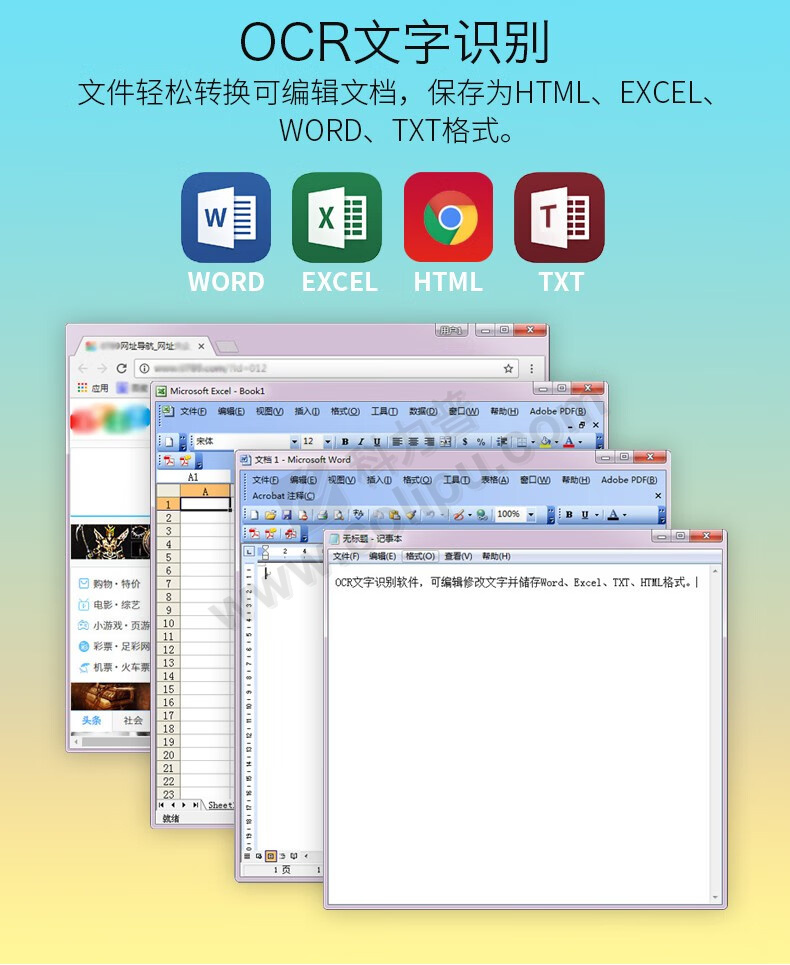Toggle Italic in the Excel toolbar
The image size is (790, 965).
(x=361, y=441)
